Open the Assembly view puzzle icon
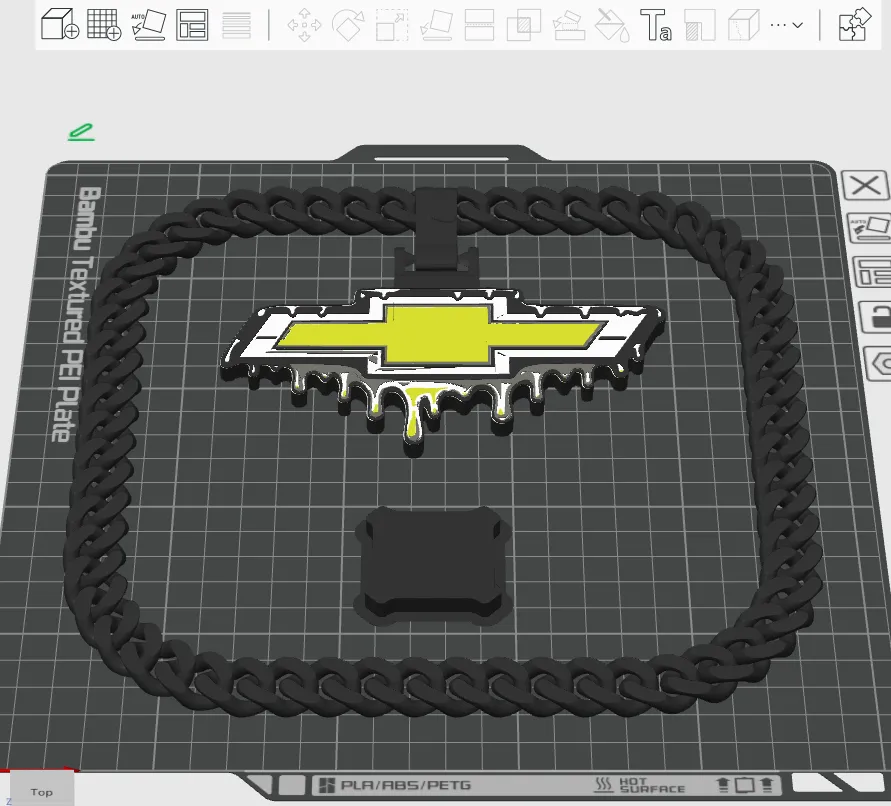891x806 pixels. coord(855,24)
